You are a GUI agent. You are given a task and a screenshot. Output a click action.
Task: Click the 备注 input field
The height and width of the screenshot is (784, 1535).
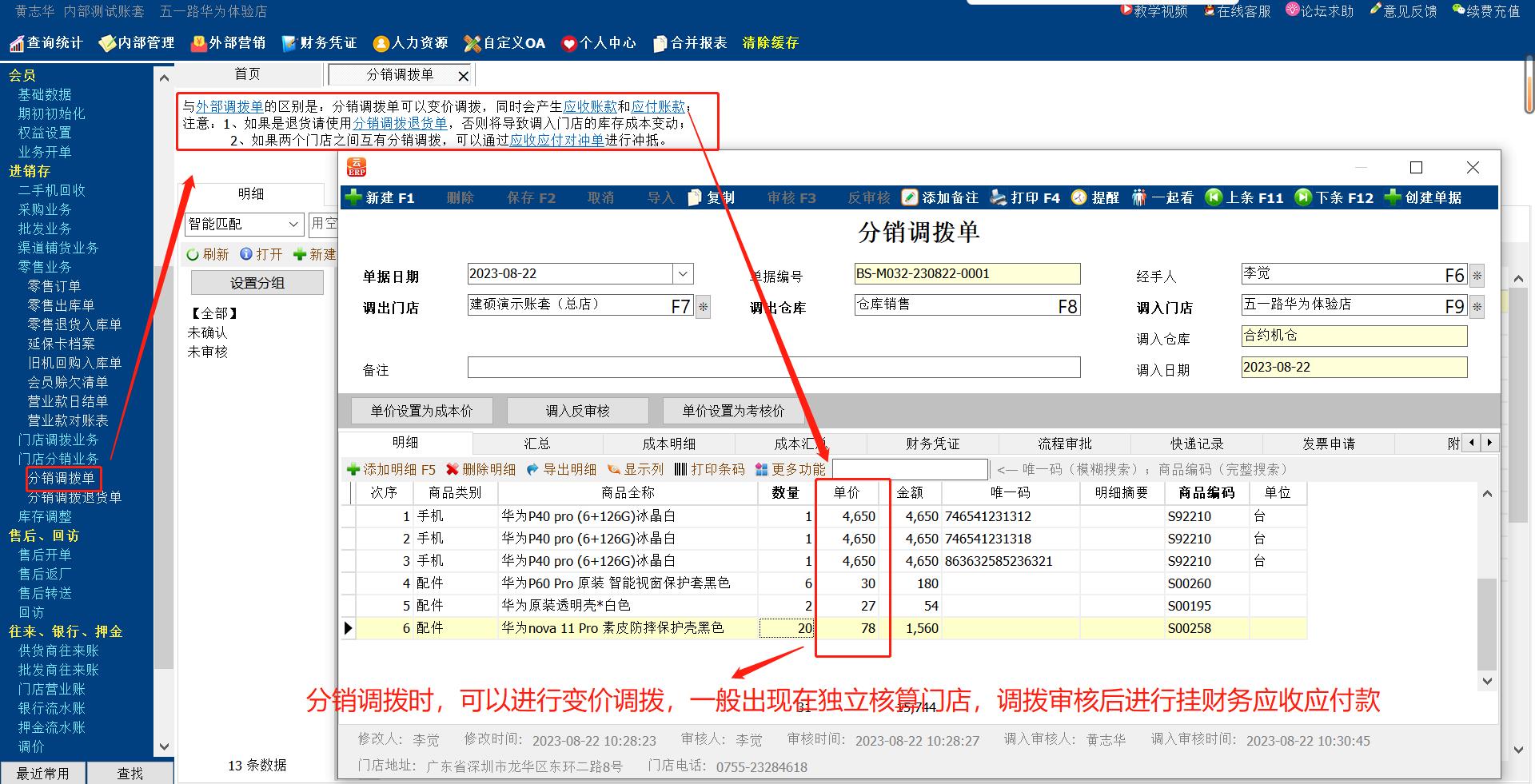pos(774,368)
